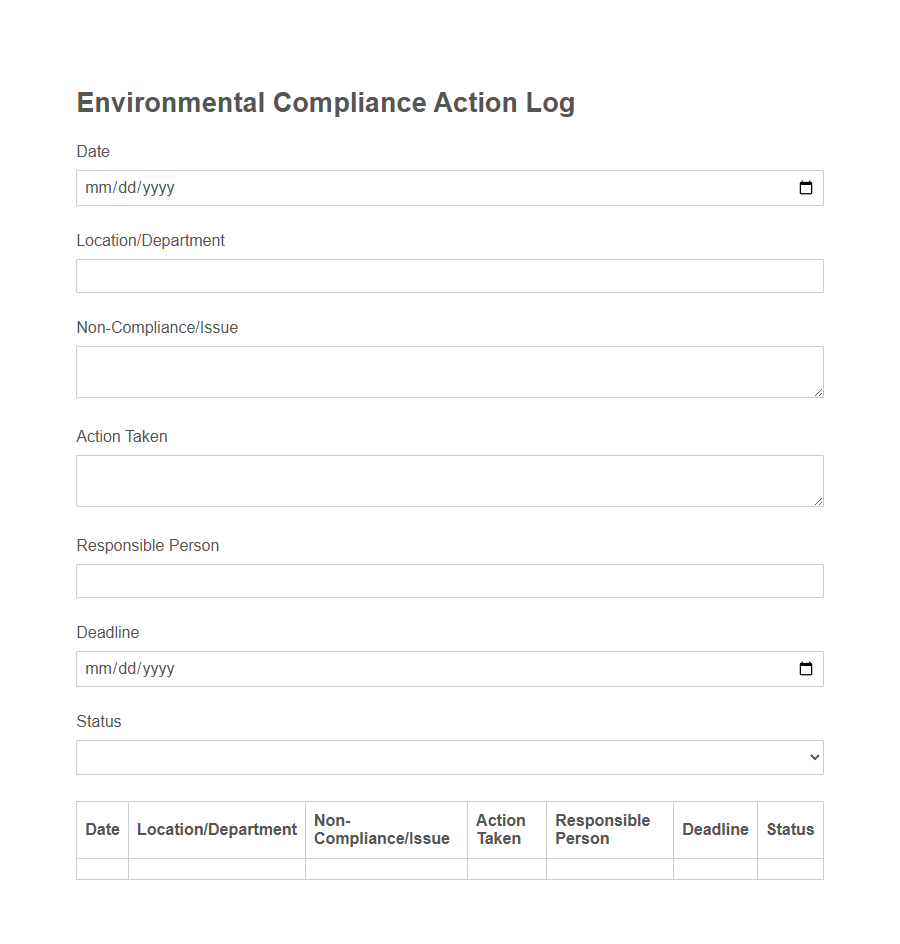The width and height of the screenshot is (900, 944).
Task: Click the Deadline input field
Action: 400,669
